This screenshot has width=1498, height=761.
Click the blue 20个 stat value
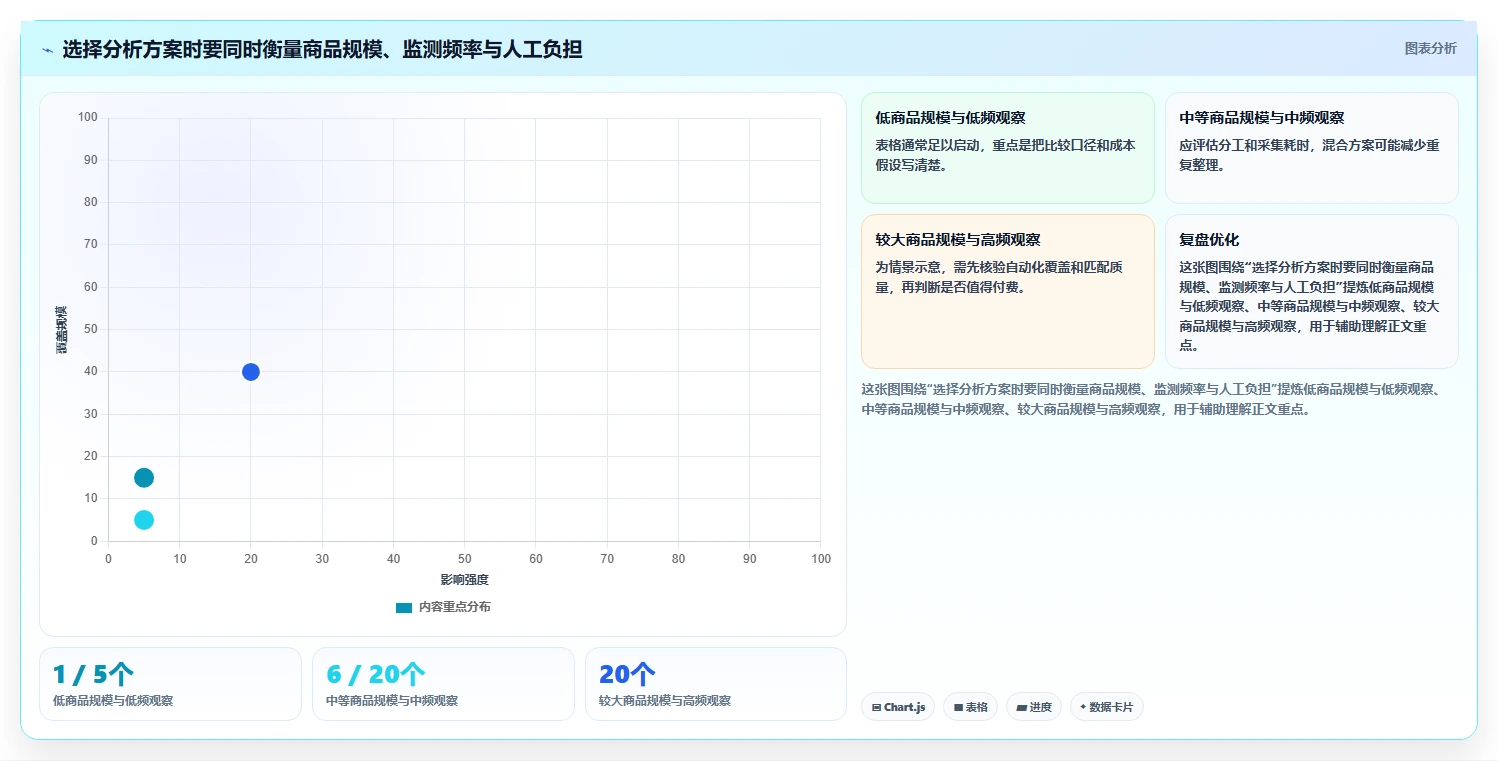(627, 674)
